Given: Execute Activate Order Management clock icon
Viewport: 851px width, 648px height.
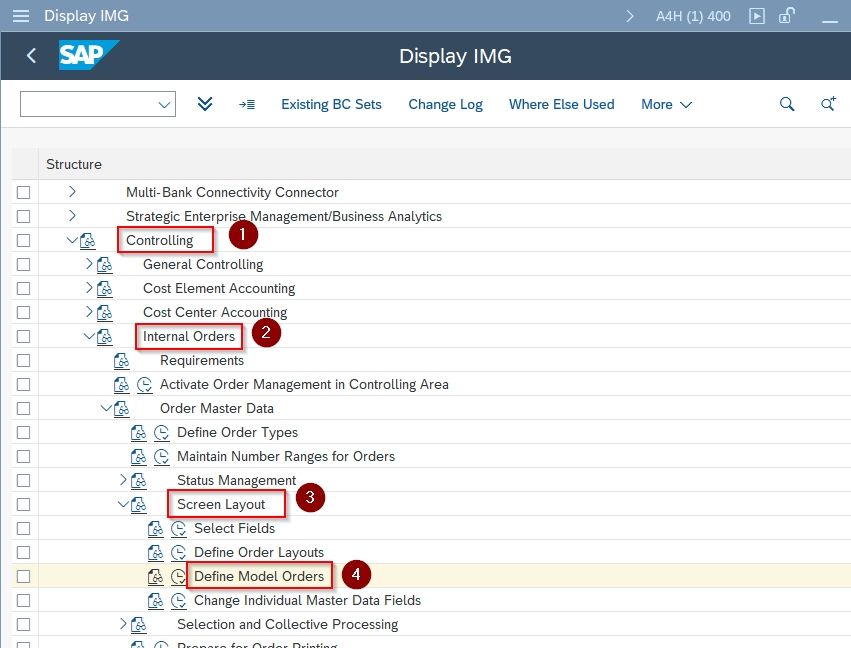Looking at the screenshot, I should click(144, 385).
